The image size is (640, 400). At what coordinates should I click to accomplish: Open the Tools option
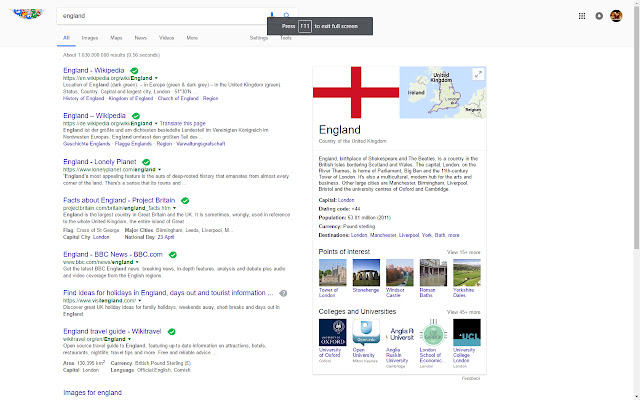pos(286,38)
